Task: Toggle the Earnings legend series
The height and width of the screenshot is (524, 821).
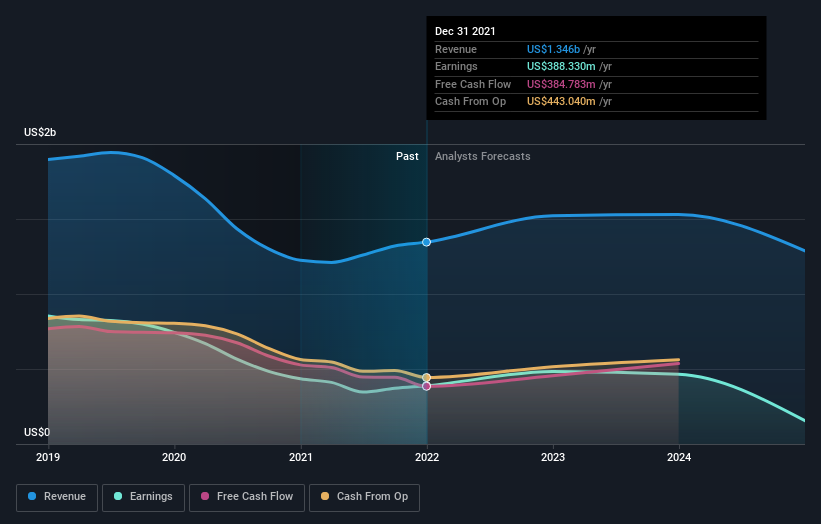Action: click(143, 497)
